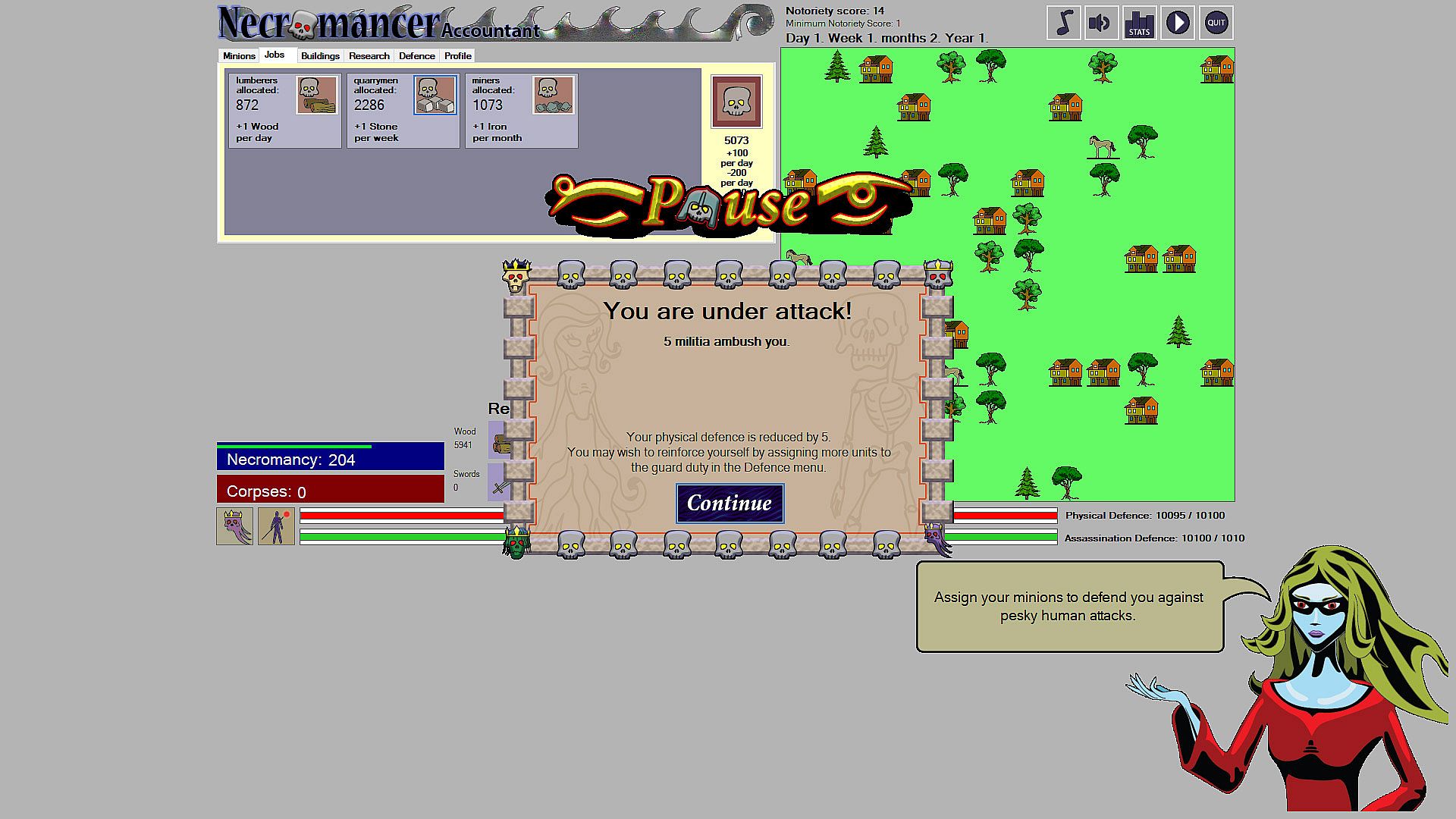Screen dimensions: 1456x819
Task: Click the blue Necromancy 204 bar
Action: coord(331,460)
